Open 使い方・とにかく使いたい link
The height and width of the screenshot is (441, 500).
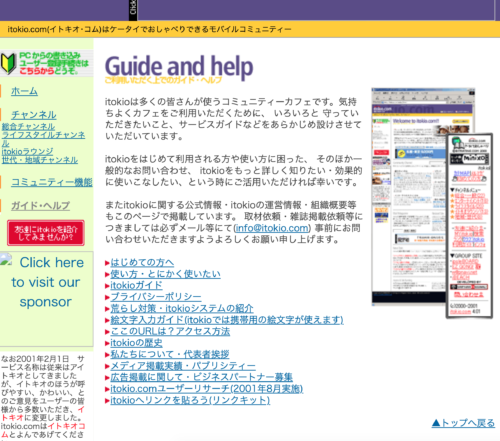(165, 274)
